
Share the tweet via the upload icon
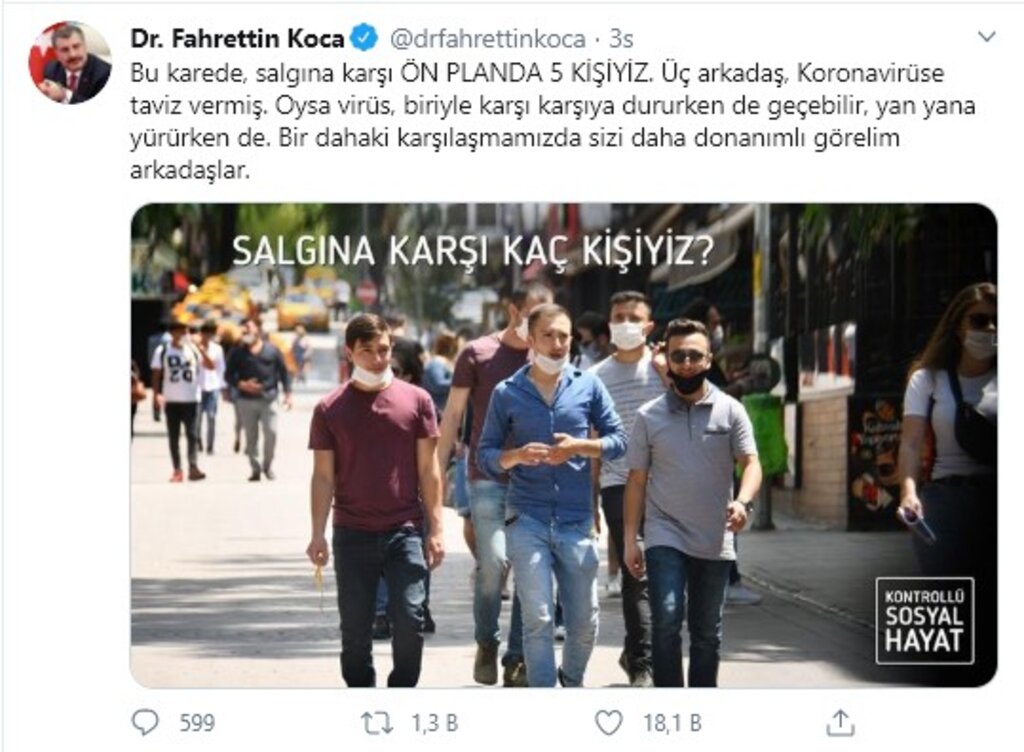pyautogui.click(x=840, y=722)
